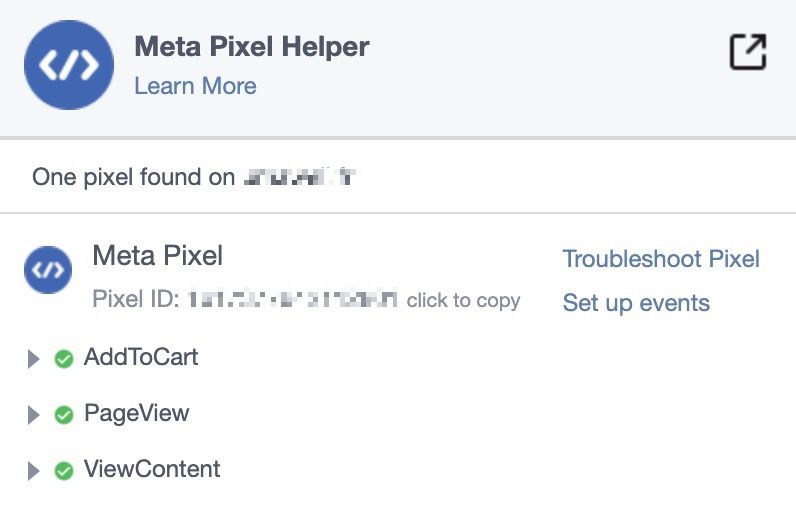This screenshot has height=530, width=796.
Task: Expand the ViewContent event details arrow
Action: tap(34, 471)
